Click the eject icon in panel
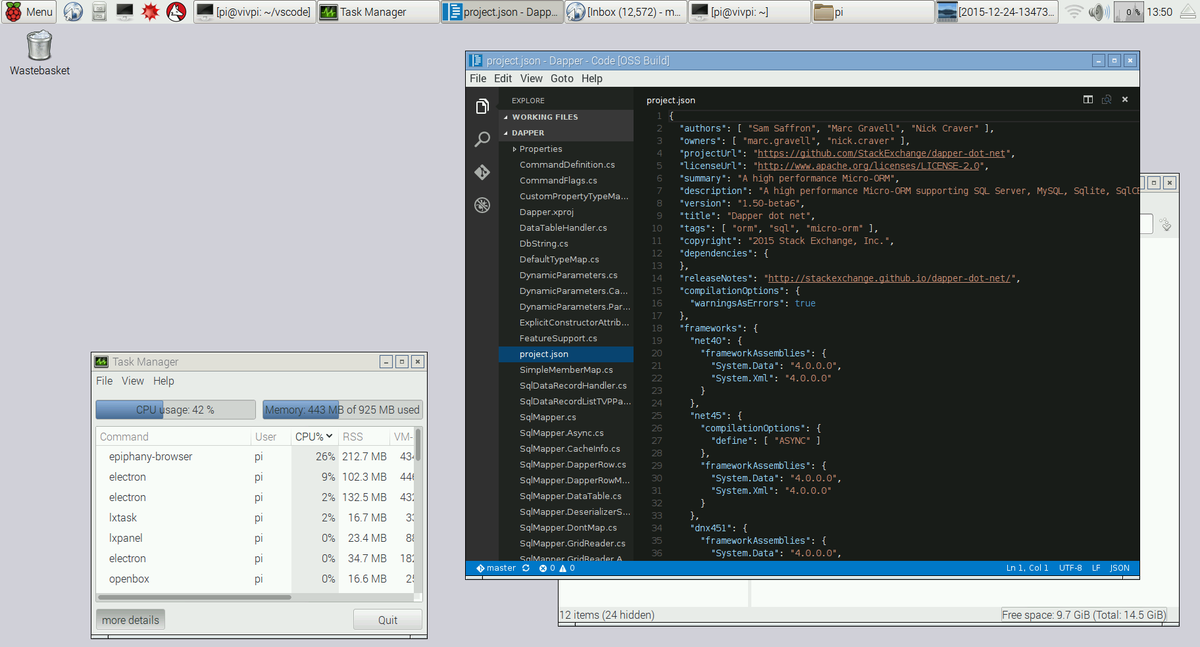The image size is (1200, 647). [1187, 12]
